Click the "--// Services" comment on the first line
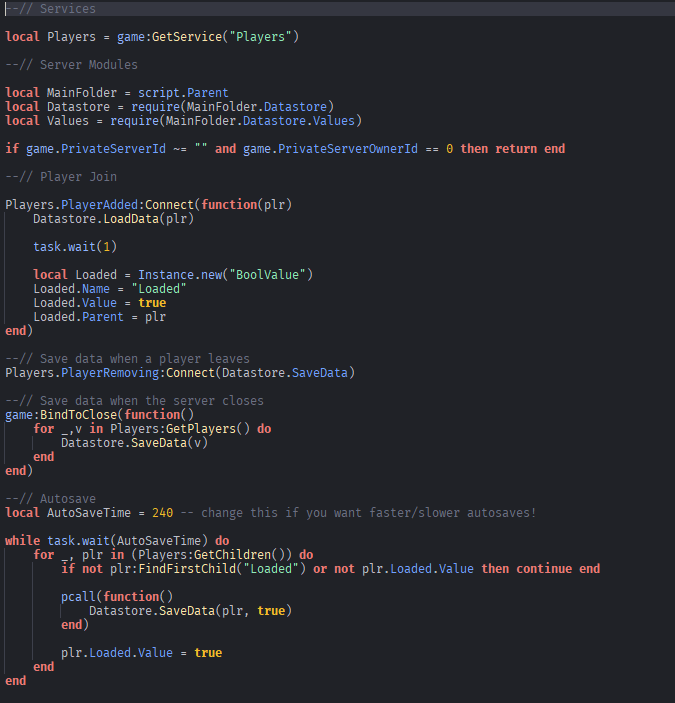Viewport: 675px width, 703px height. (51, 9)
